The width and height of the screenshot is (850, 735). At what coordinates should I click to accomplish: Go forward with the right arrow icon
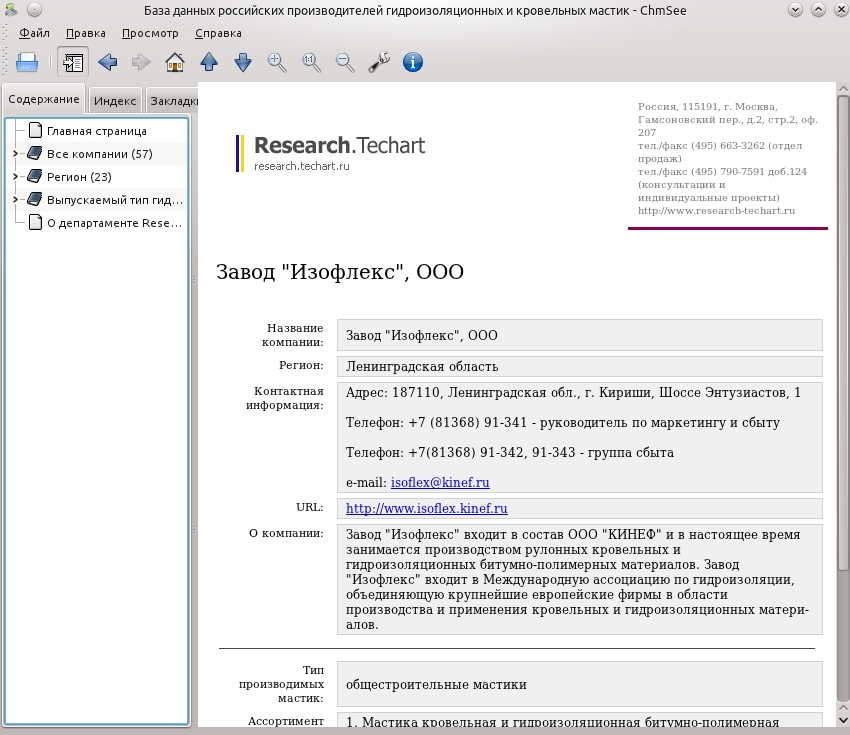[141, 62]
